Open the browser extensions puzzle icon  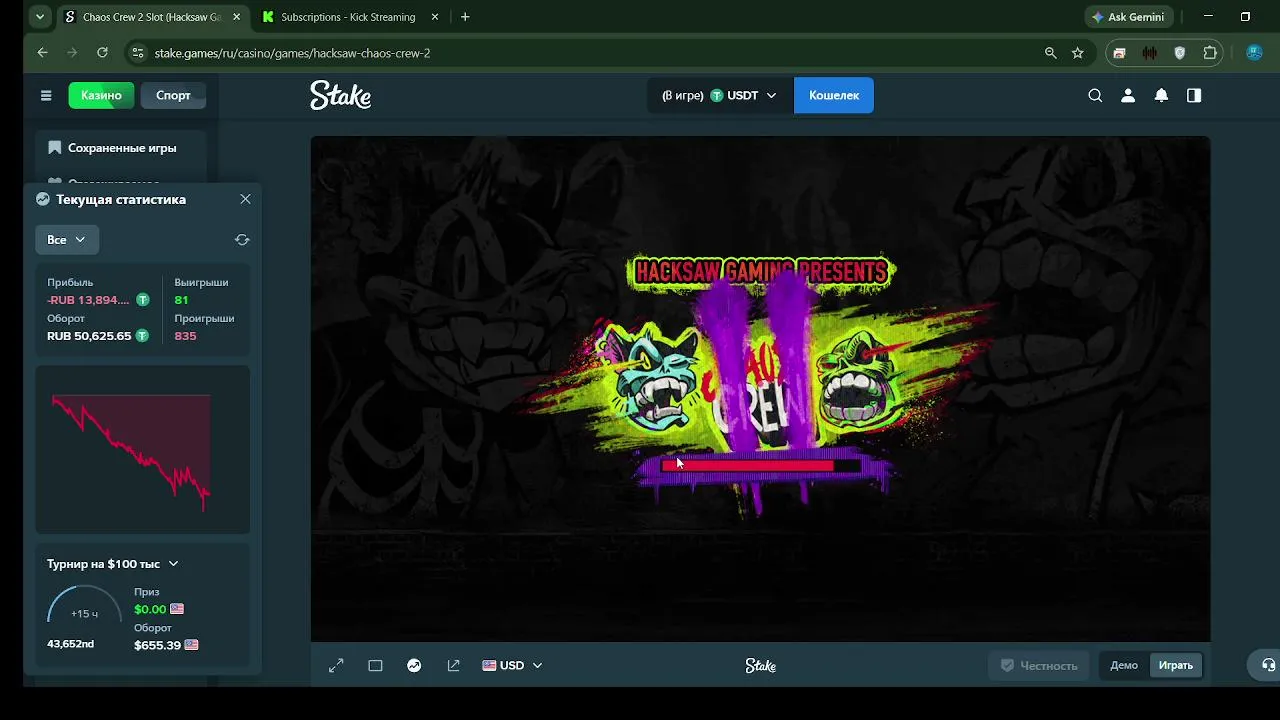1210,53
